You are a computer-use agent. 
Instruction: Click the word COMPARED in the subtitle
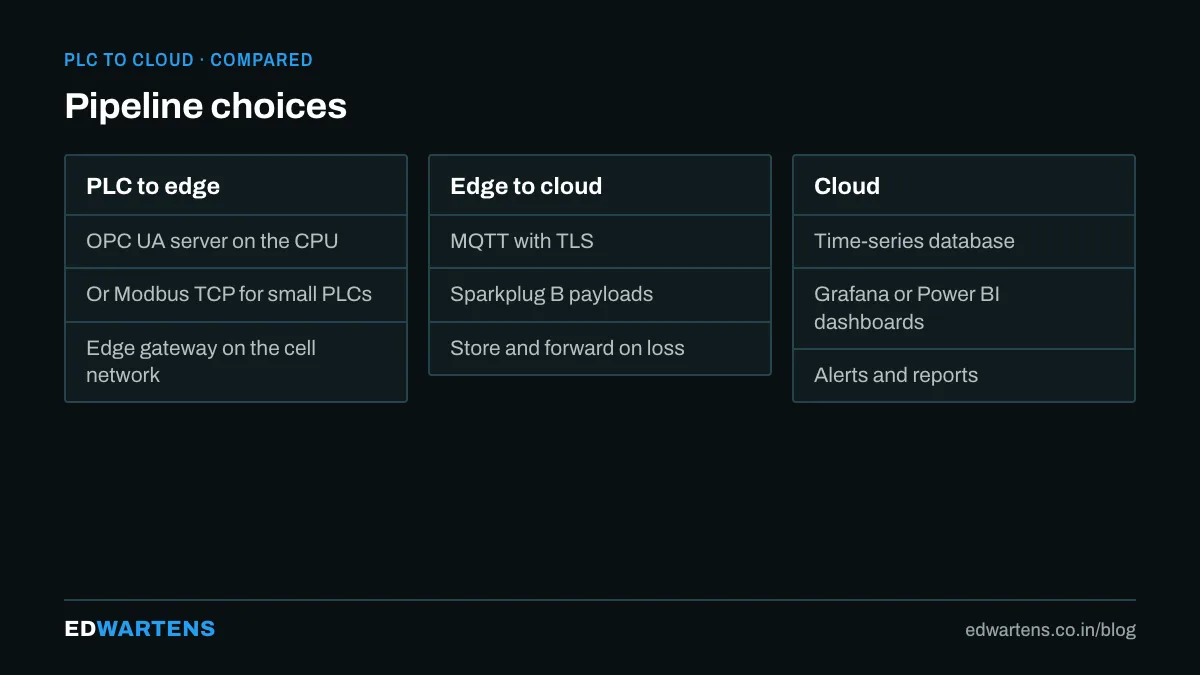click(x=261, y=60)
